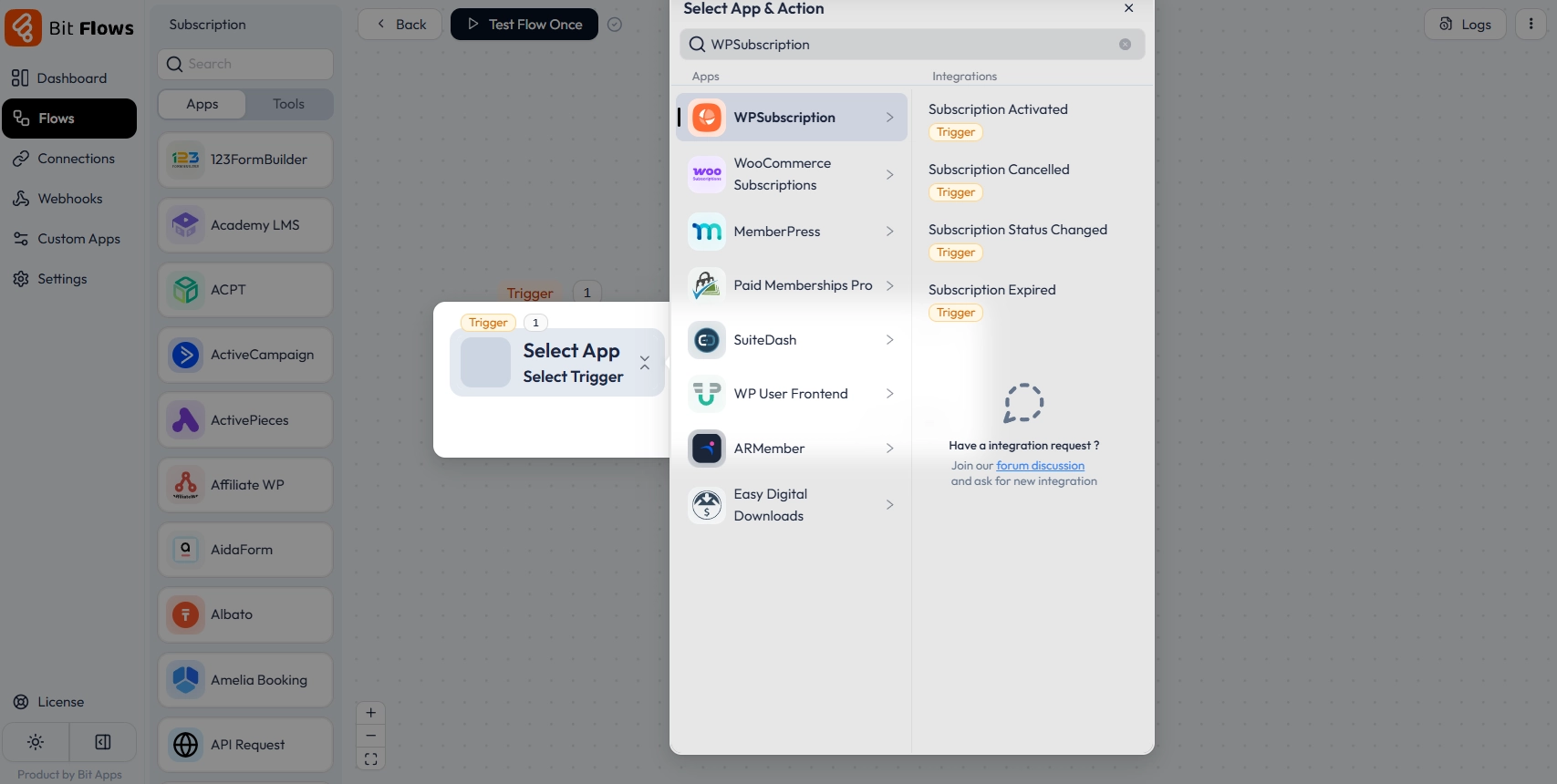Select the ActivePieces app icon

(186, 420)
